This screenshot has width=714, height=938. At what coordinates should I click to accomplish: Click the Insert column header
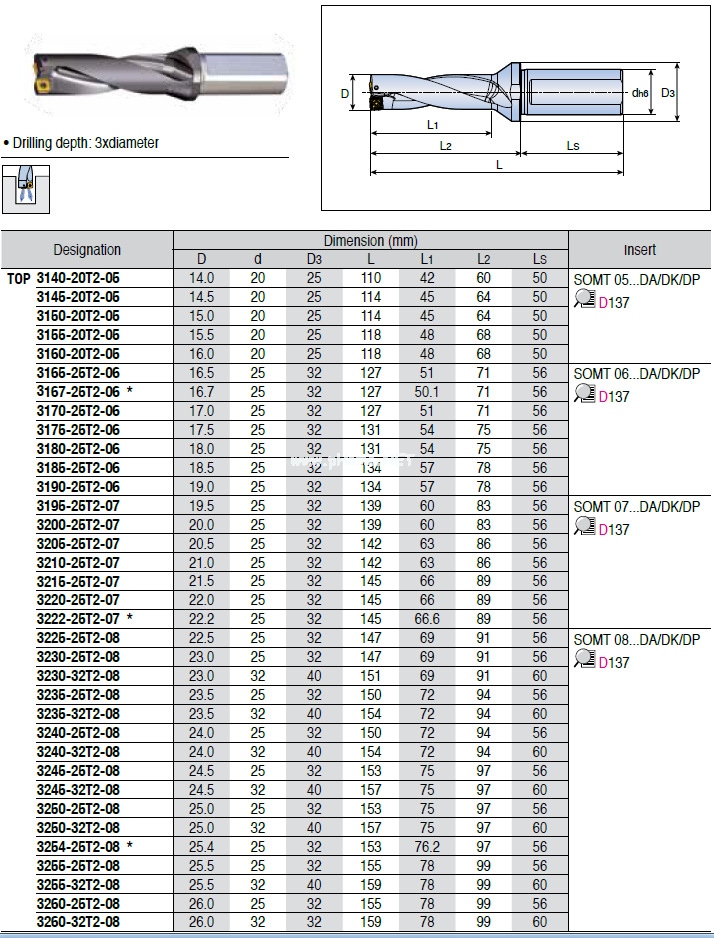coord(640,250)
